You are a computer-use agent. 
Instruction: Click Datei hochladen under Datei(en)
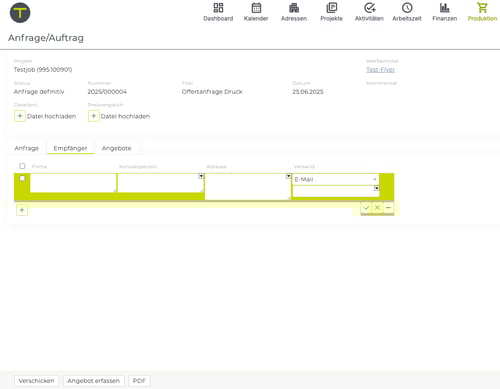click(x=51, y=116)
